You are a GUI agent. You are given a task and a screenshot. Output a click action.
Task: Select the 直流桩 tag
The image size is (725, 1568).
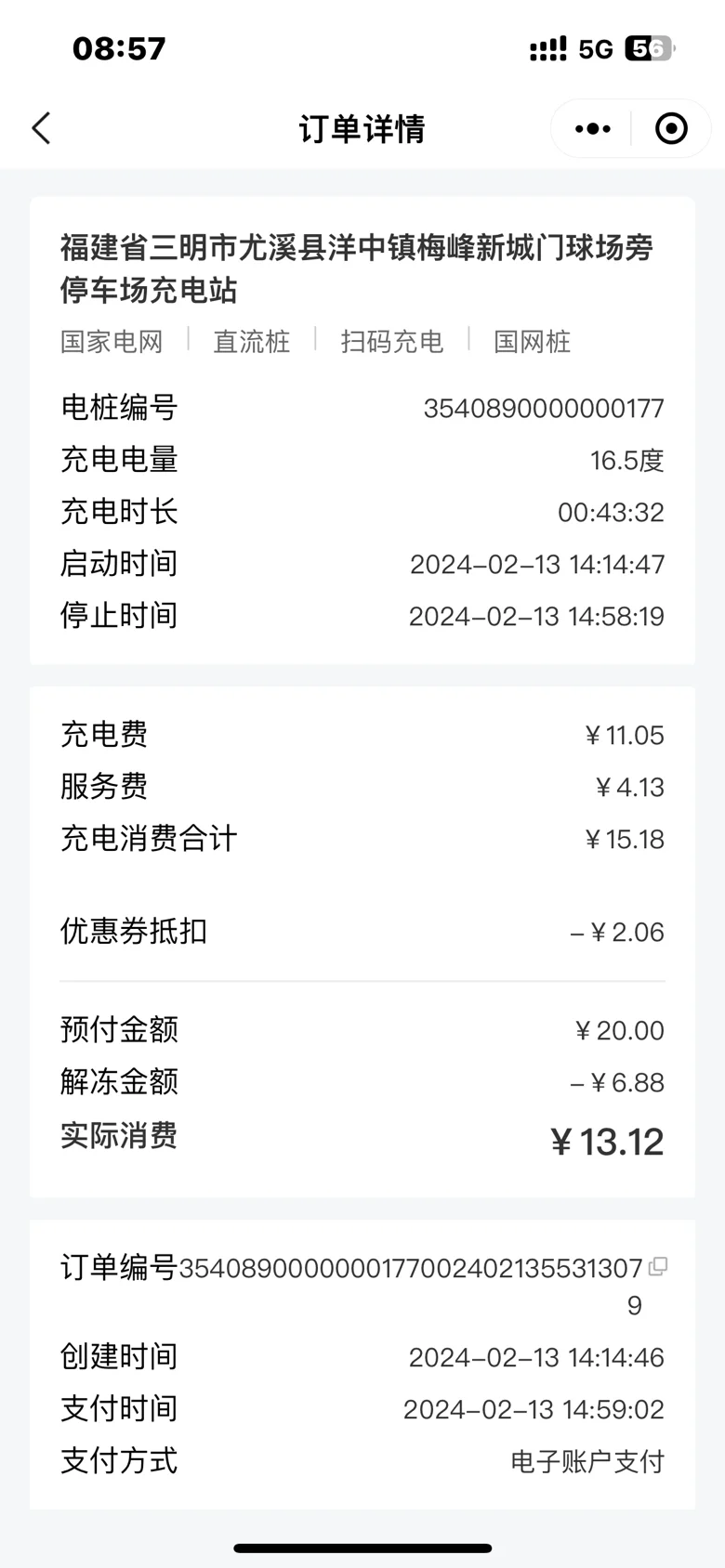point(252,342)
